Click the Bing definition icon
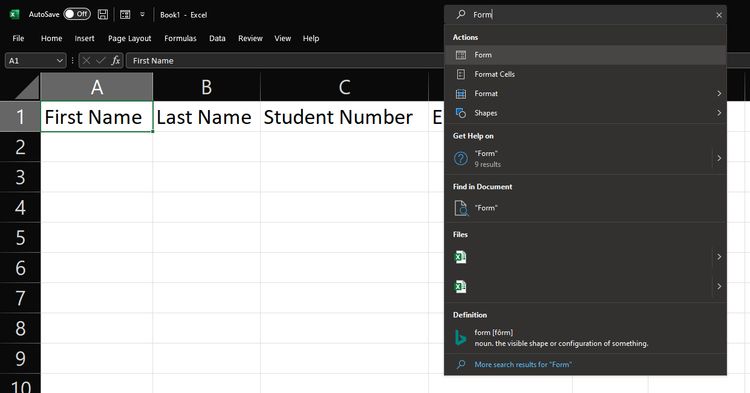 [460, 338]
